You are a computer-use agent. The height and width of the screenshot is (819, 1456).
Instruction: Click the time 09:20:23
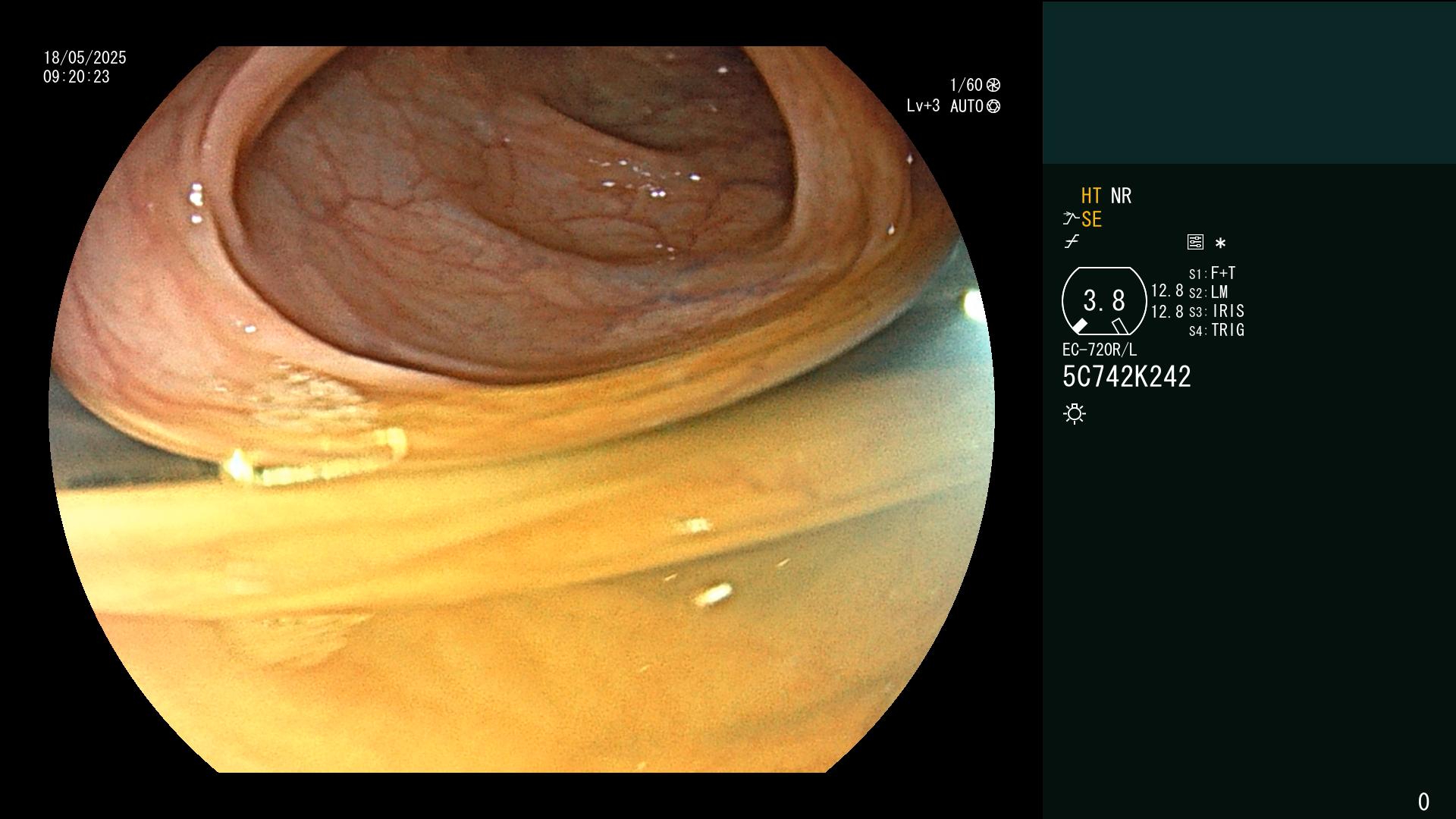click(x=77, y=77)
